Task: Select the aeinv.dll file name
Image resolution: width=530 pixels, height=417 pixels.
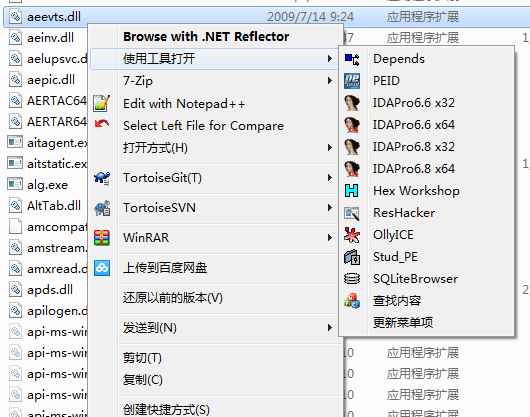Action: pyautogui.click(x=50, y=38)
